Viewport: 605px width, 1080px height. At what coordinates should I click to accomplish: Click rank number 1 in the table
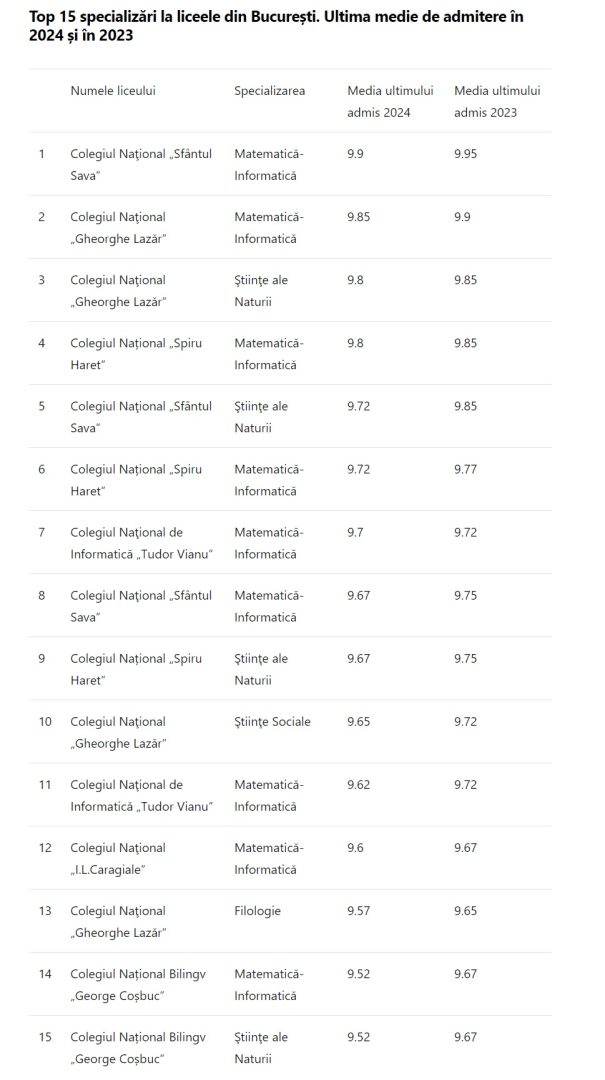(x=41, y=154)
